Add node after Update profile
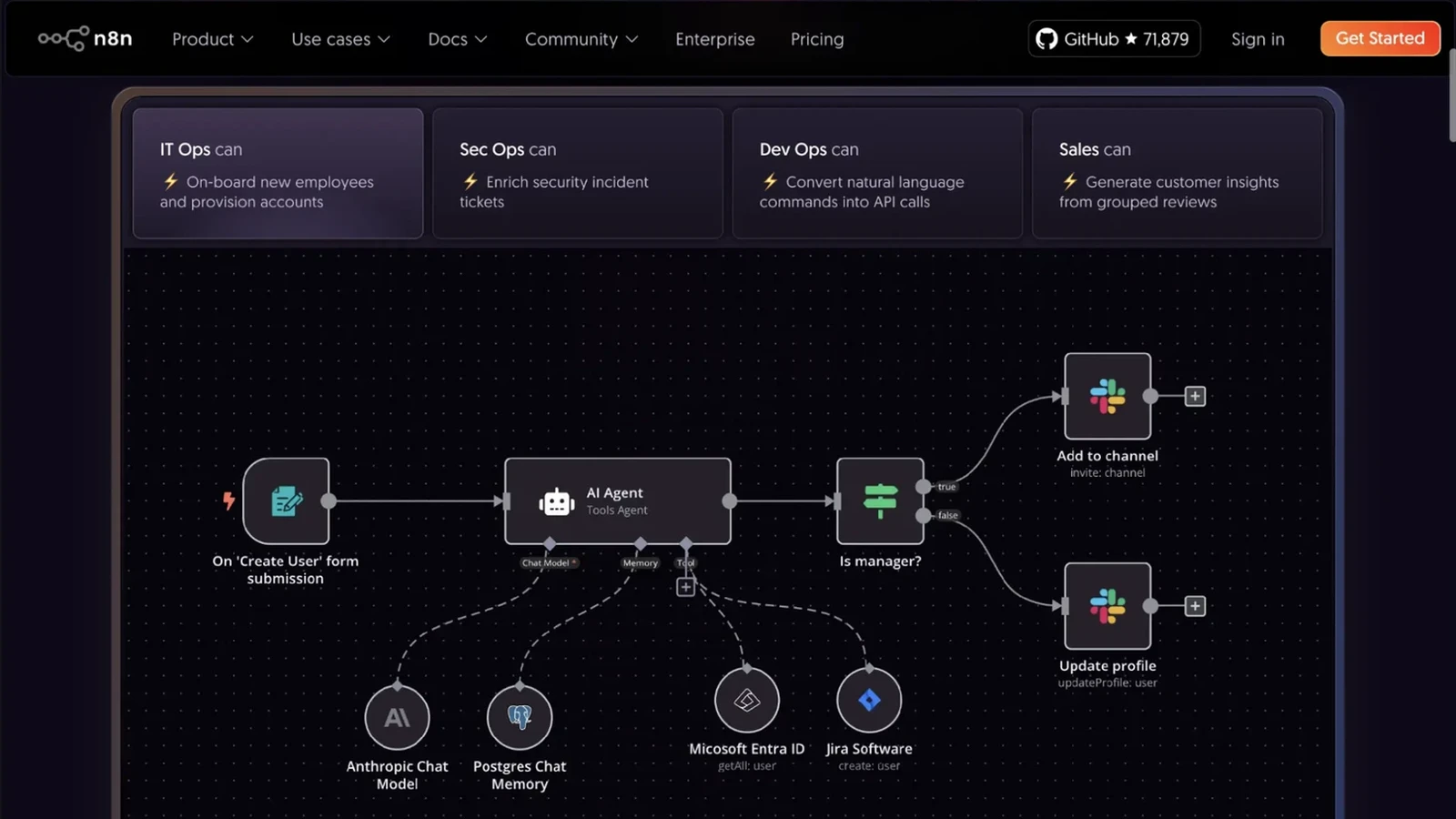1456x819 pixels. click(x=1195, y=606)
